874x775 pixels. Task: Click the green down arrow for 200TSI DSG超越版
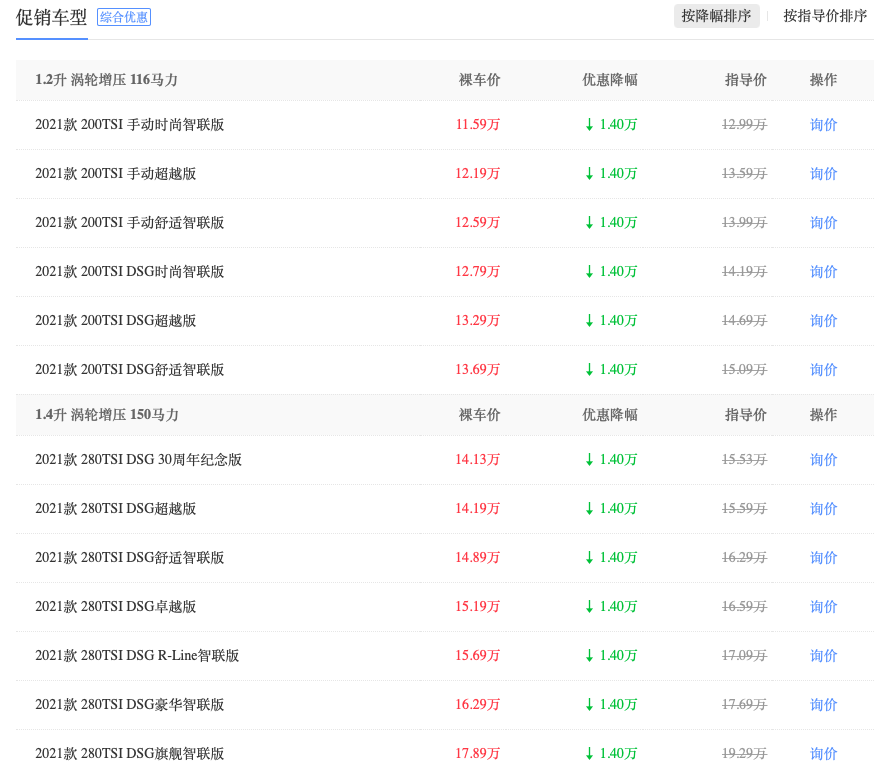click(x=589, y=321)
